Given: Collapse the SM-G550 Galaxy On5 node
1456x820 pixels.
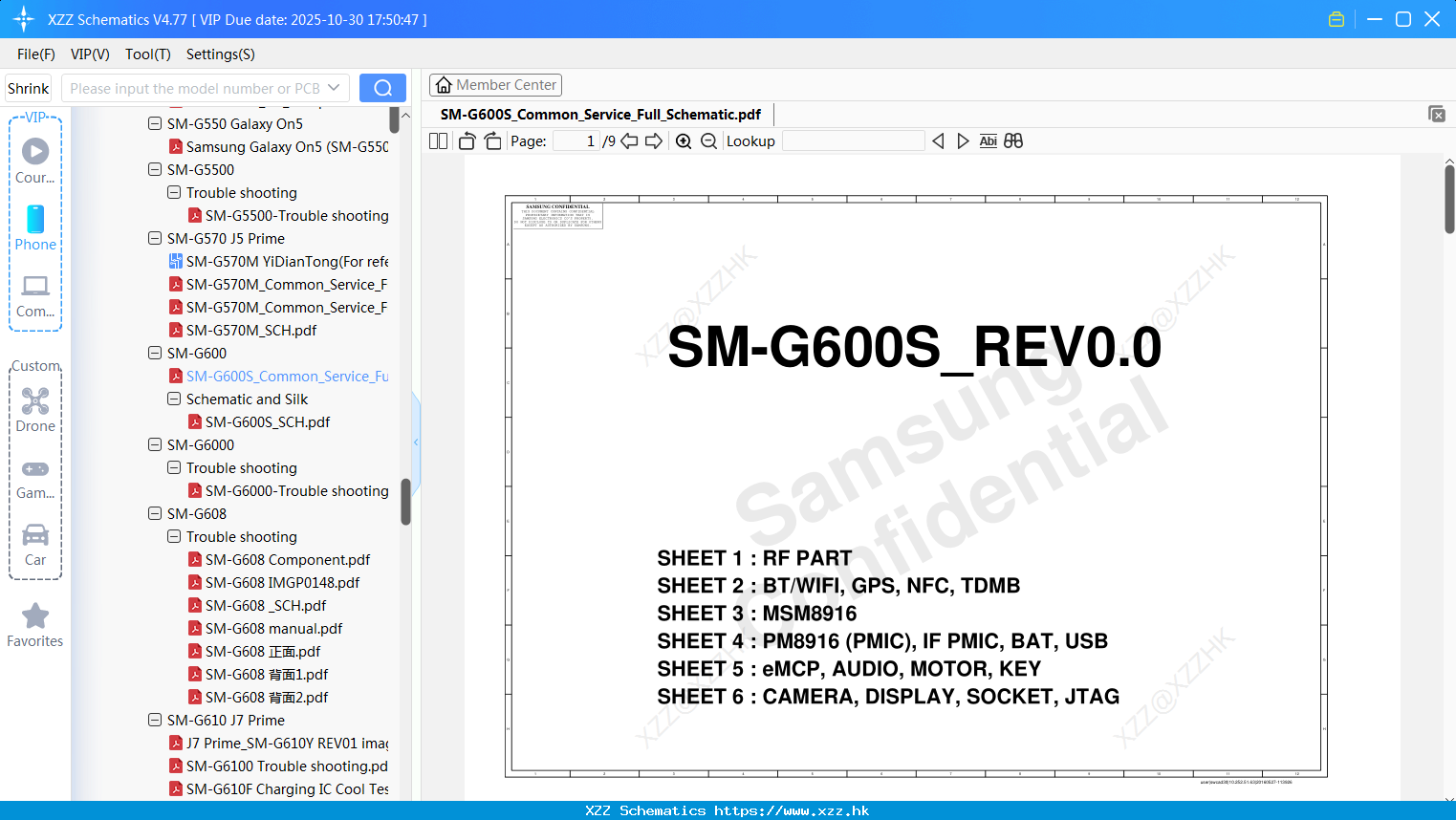Looking at the screenshot, I should coord(155,123).
